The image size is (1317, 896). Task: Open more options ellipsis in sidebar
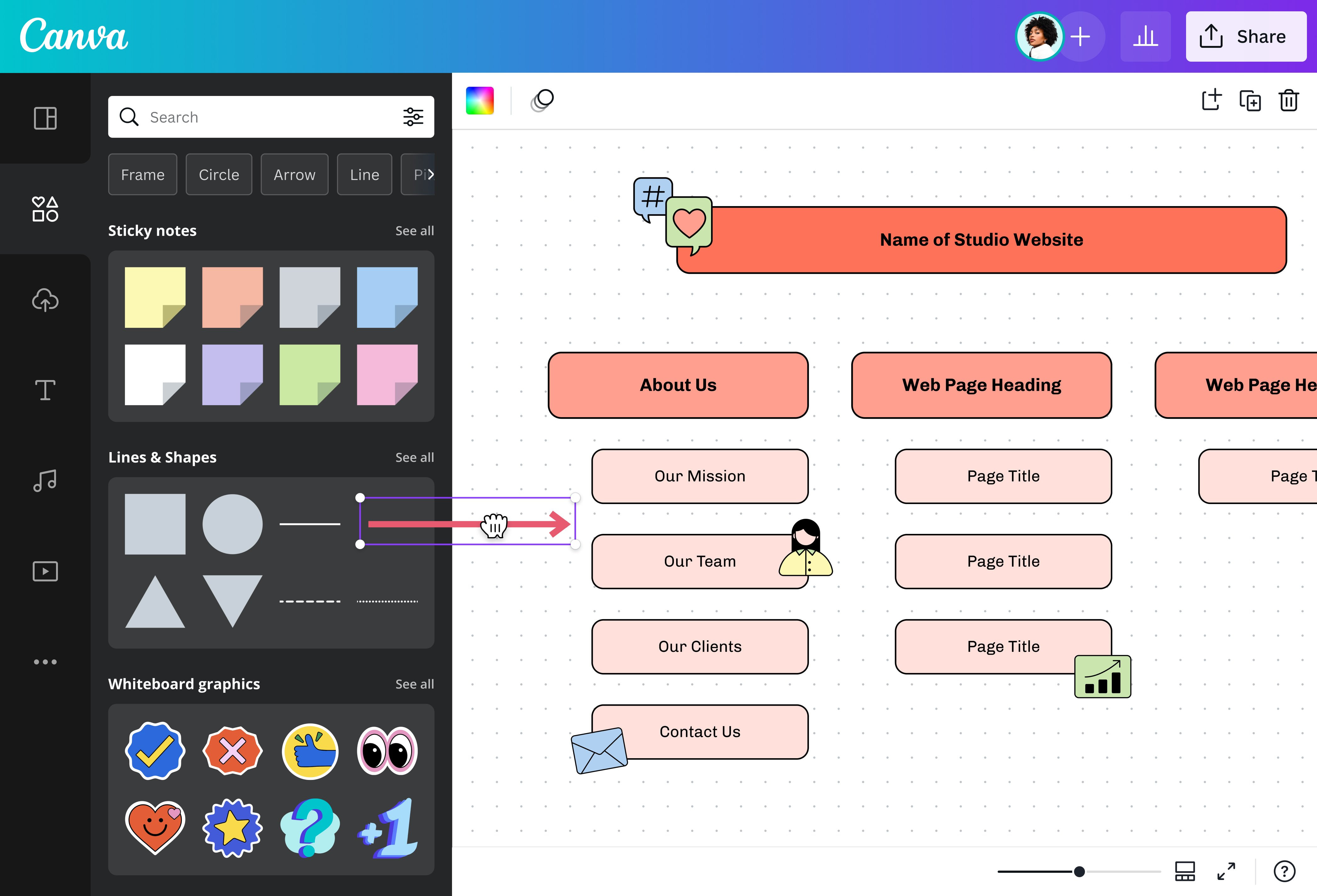click(x=45, y=662)
